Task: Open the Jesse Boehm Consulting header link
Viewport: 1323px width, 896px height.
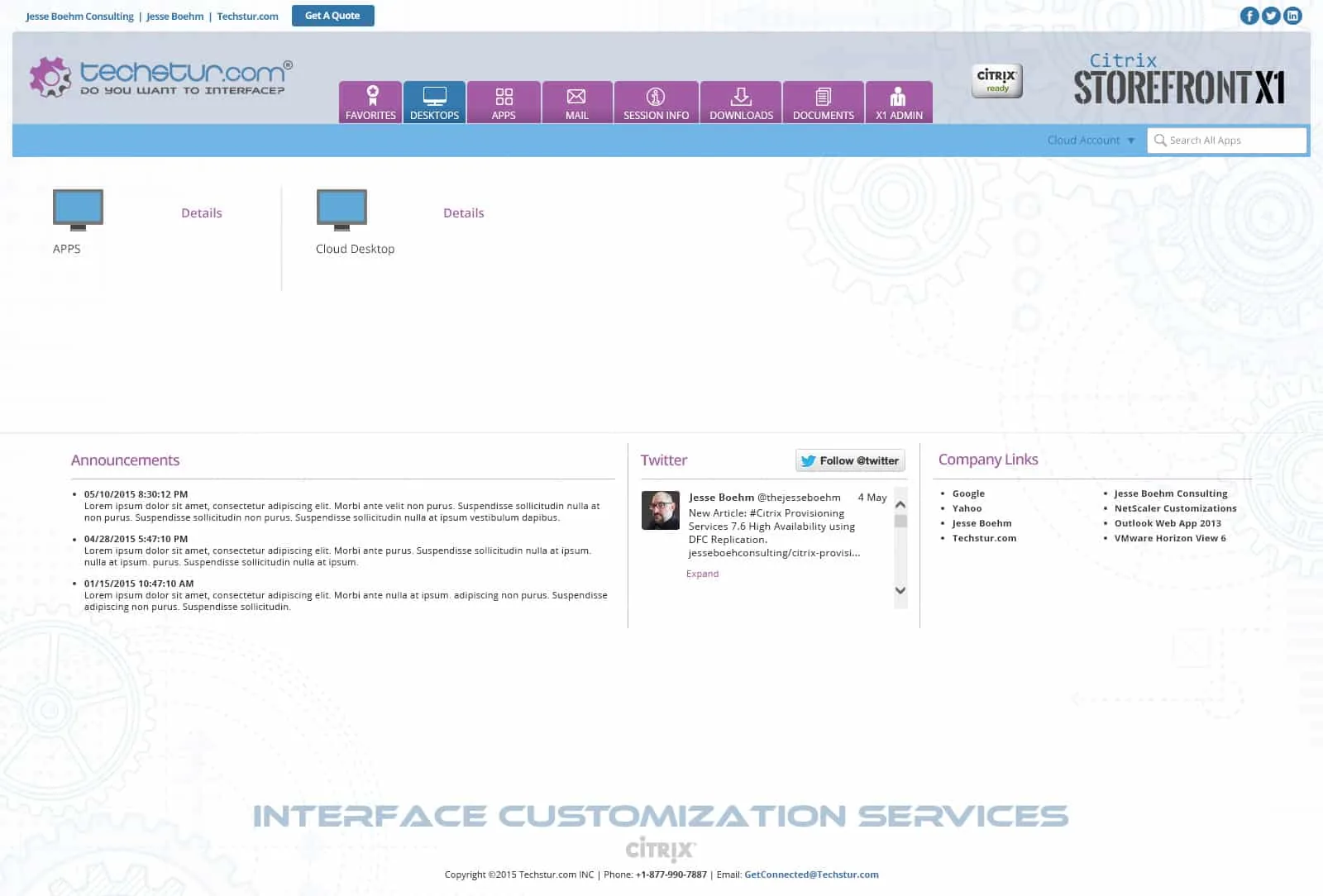Action: (x=79, y=17)
